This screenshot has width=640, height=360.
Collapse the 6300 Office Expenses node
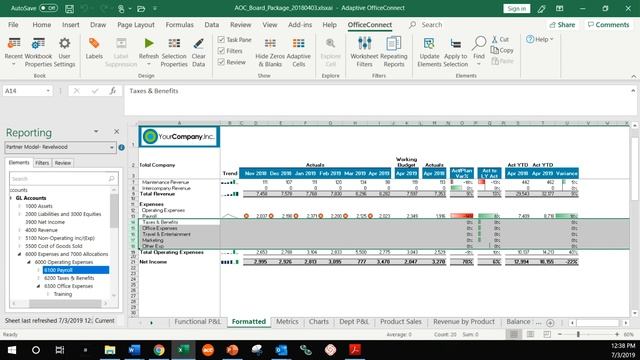coord(38,286)
